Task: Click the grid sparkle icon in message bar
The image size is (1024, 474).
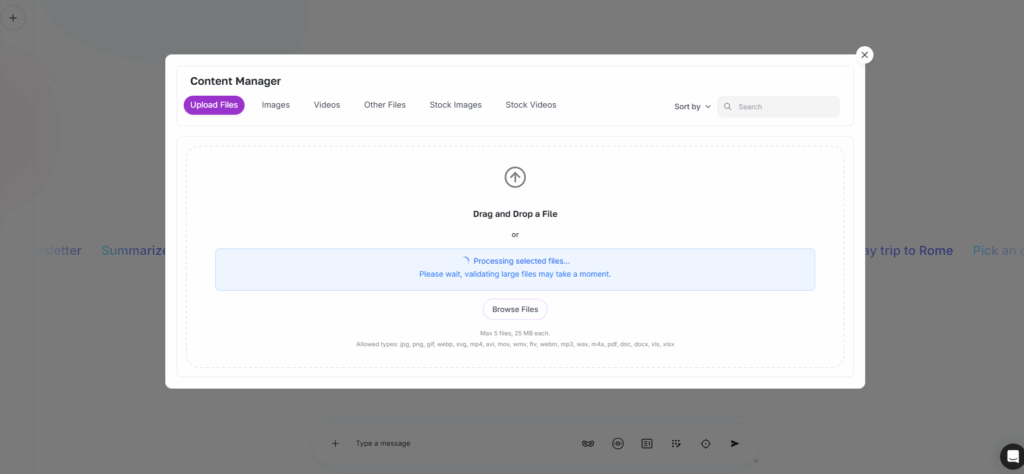Action: coord(676,443)
